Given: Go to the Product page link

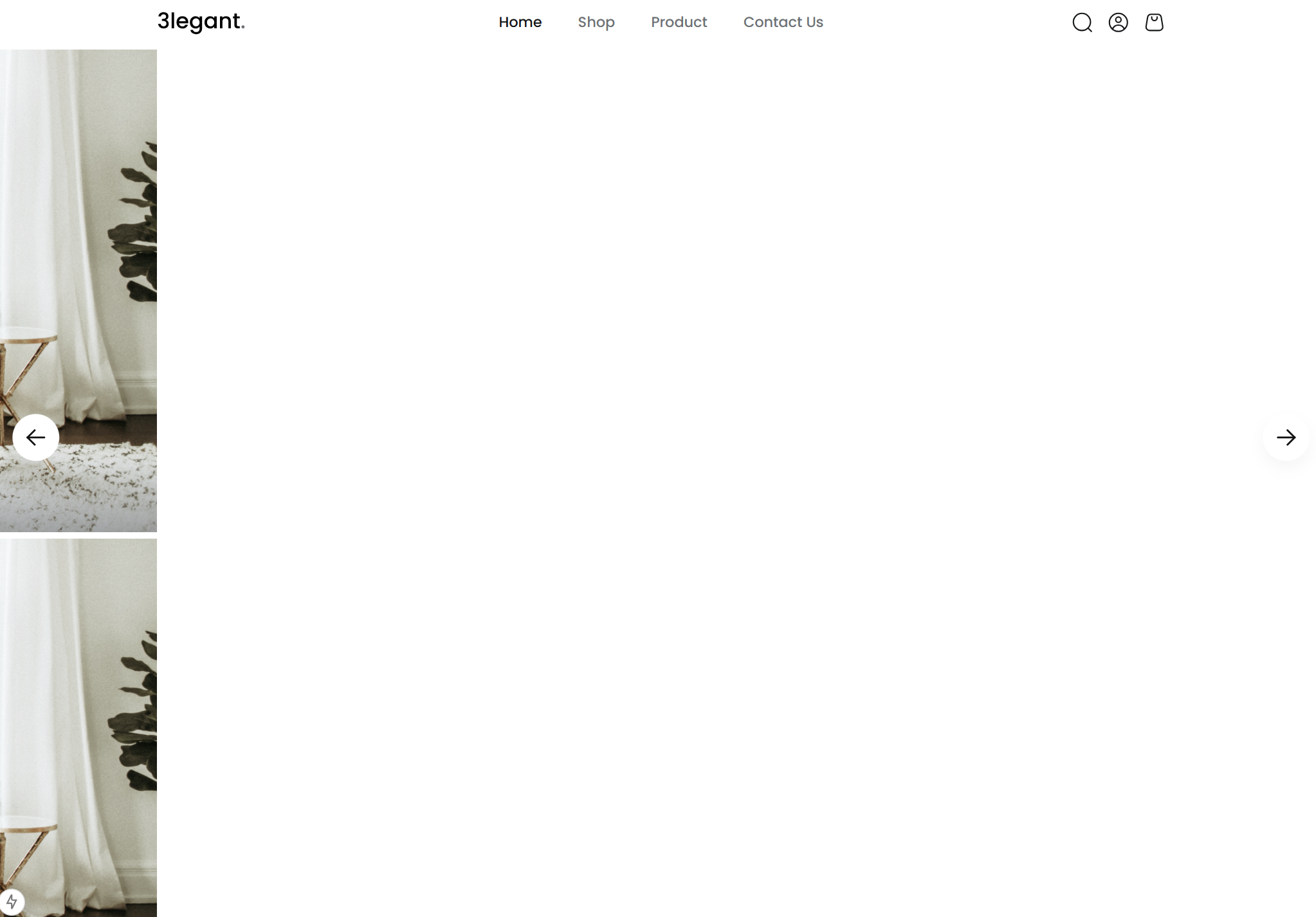Looking at the screenshot, I should (x=679, y=23).
